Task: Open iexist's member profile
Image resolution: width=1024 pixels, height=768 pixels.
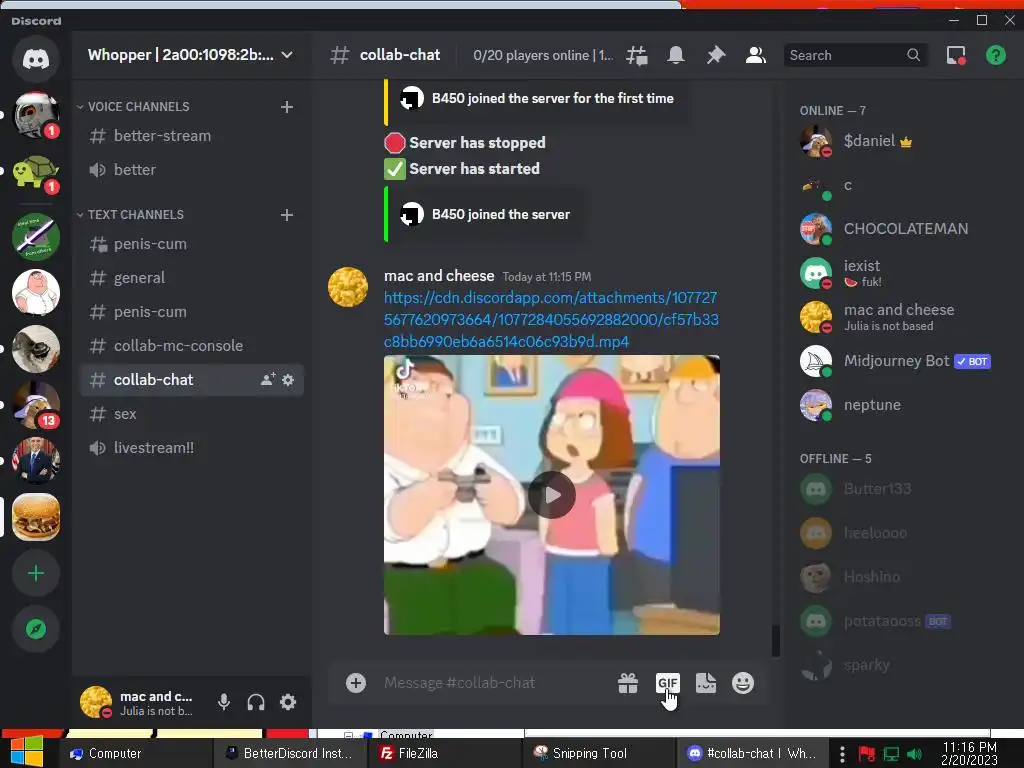Action: 901,273
